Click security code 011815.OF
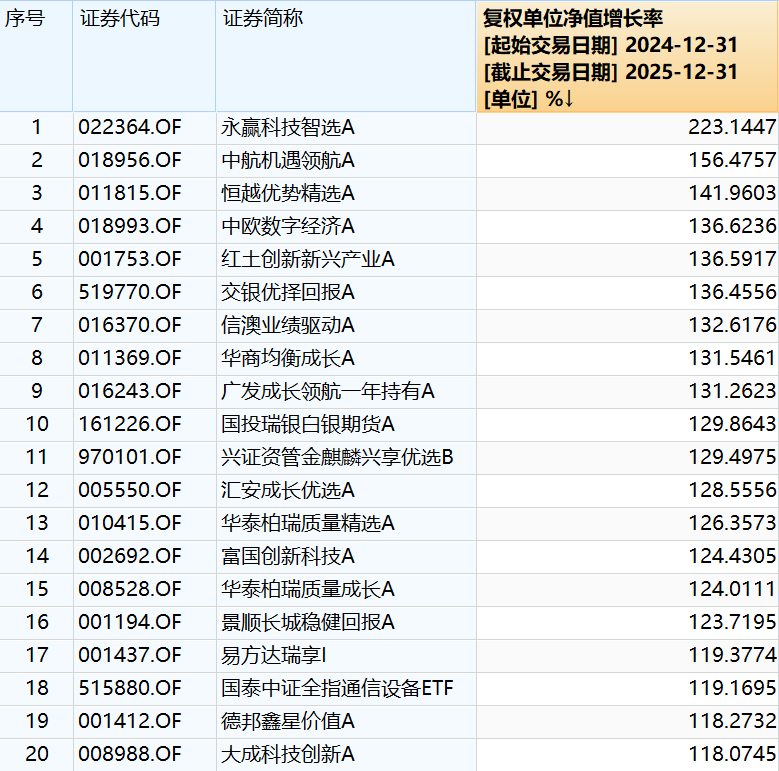The image size is (779, 771). point(130,193)
